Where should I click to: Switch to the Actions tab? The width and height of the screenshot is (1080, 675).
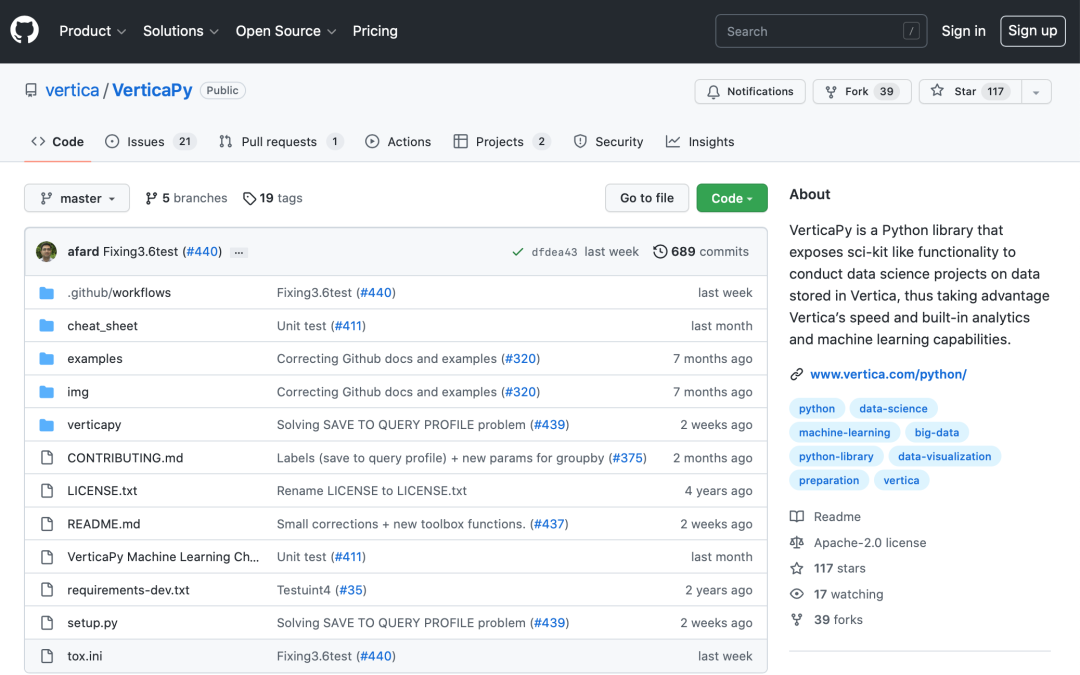(398, 142)
